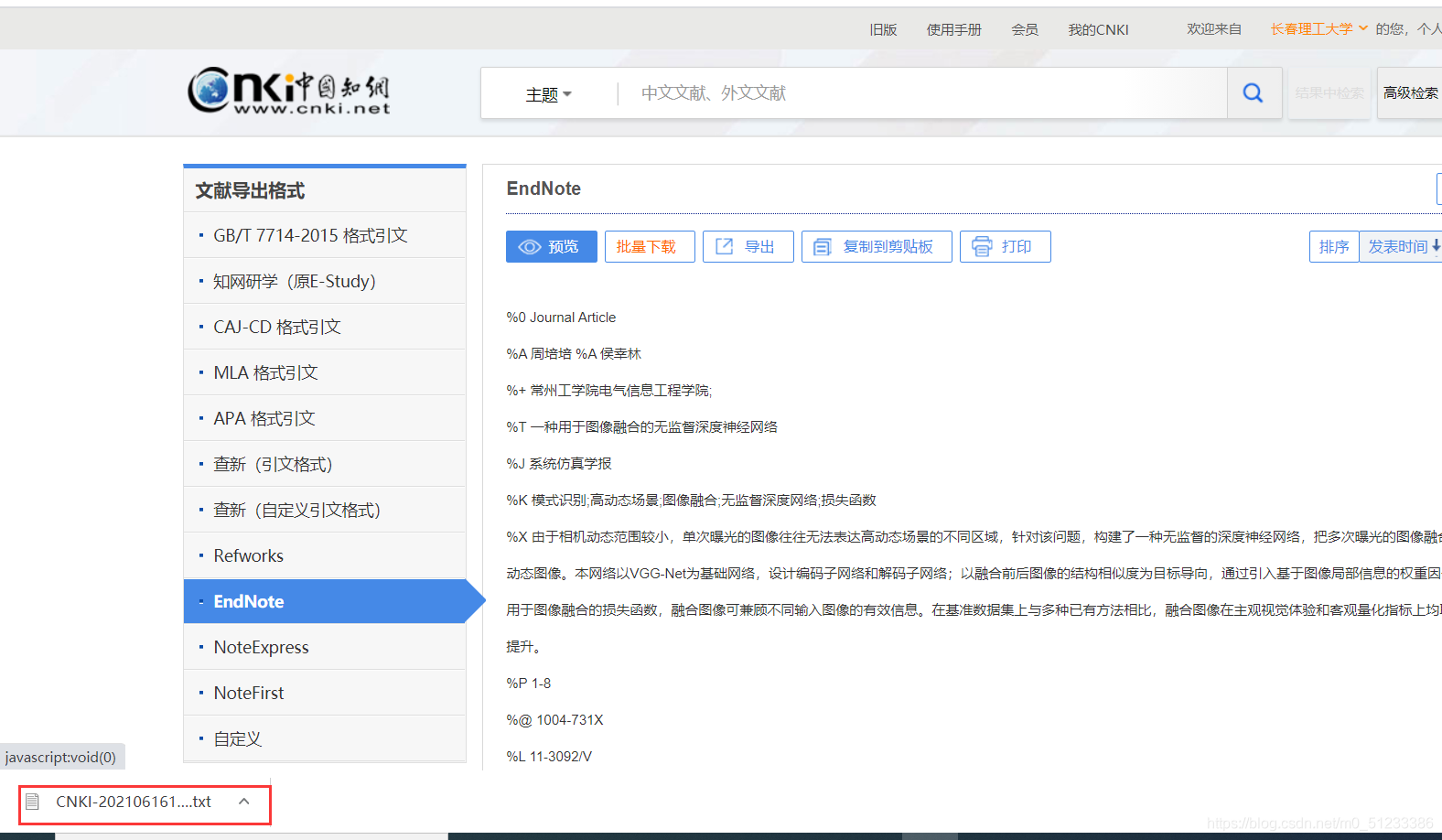Viewport: 1442px width, 840px height.
Task: Select EndNote export format
Action: point(325,601)
